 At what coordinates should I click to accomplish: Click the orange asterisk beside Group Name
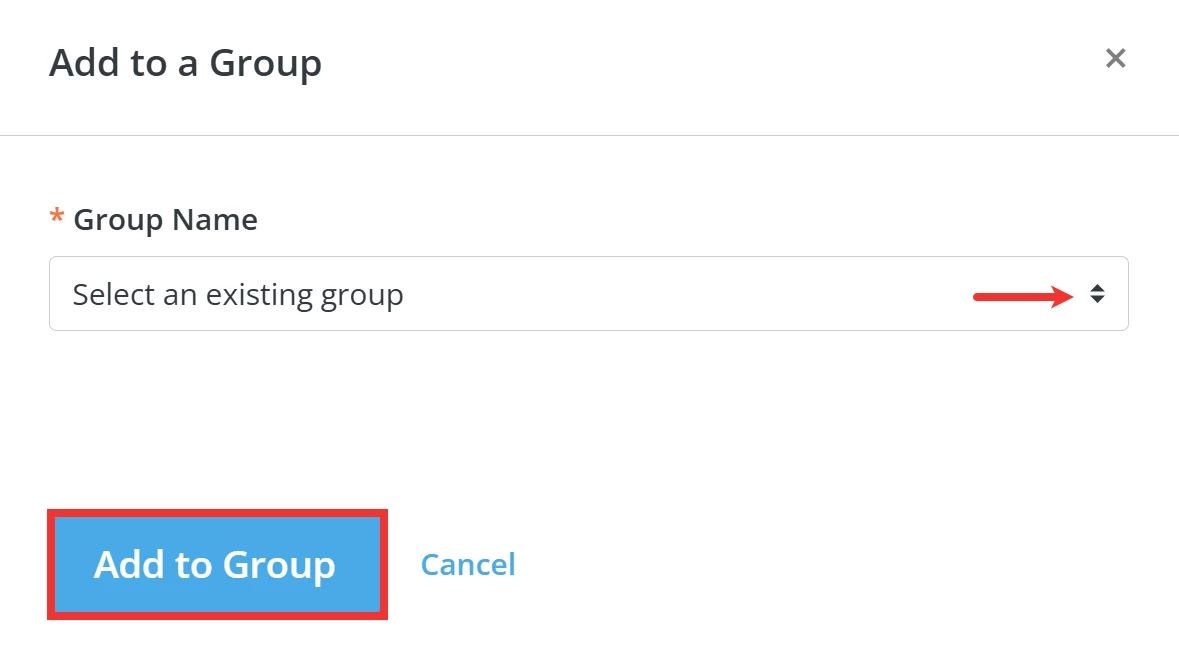(56, 219)
